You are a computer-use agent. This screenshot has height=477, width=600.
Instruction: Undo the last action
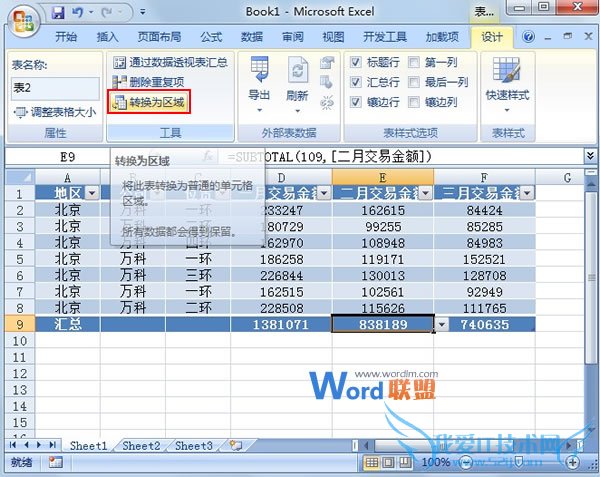click(x=77, y=13)
